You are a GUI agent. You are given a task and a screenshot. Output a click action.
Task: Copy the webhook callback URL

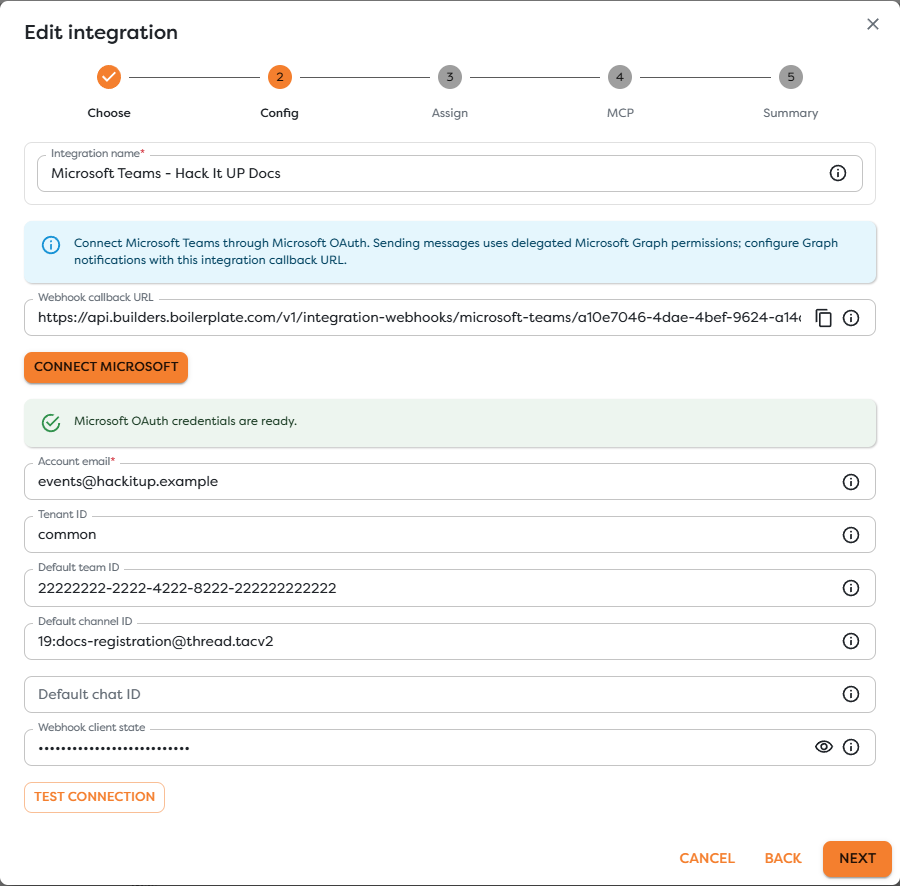click(x=824, y=318)
